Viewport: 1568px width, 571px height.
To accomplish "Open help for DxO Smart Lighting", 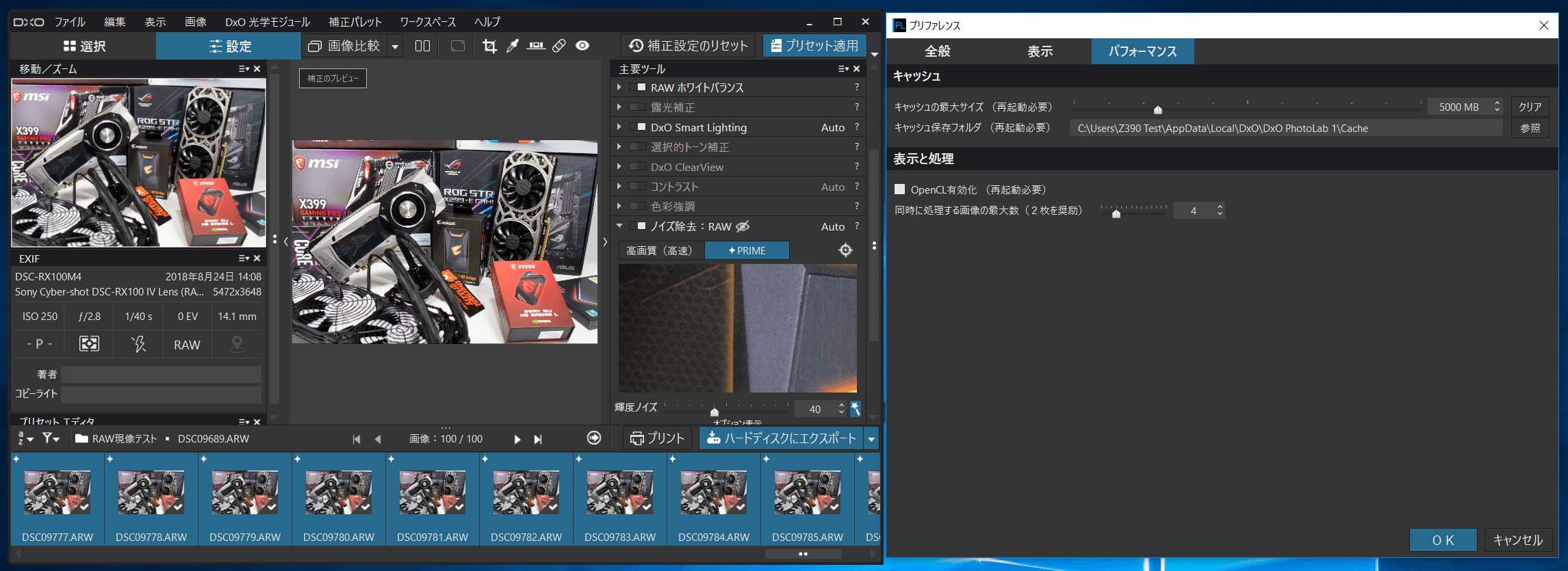I will coord(857,127).
